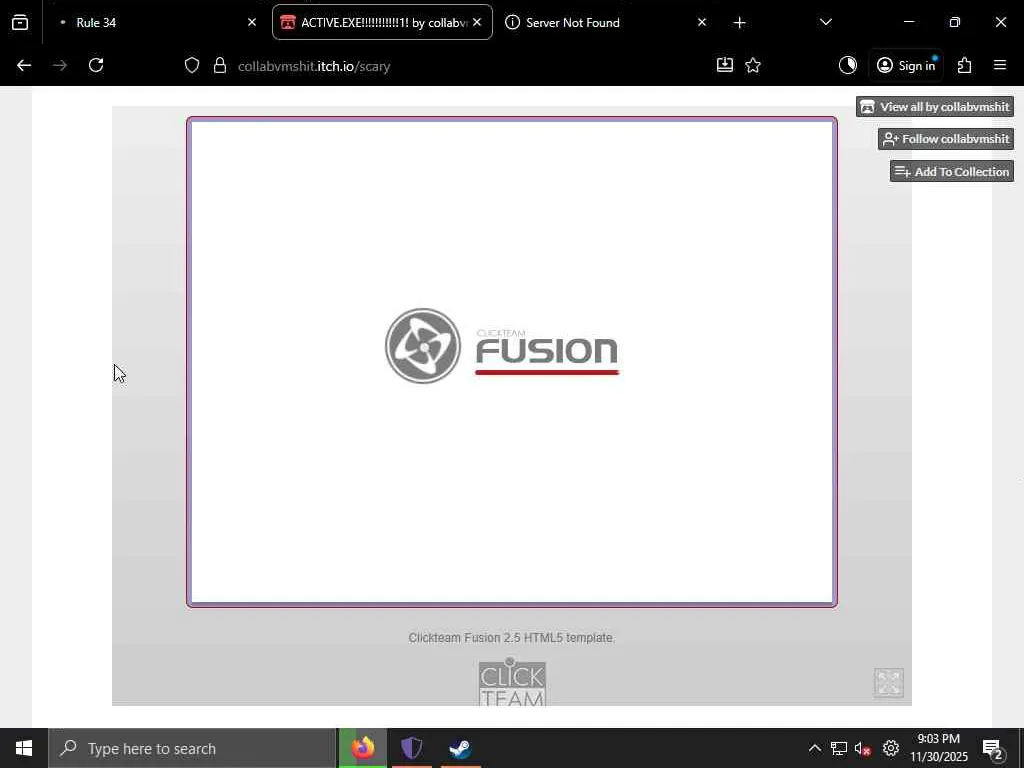Close the Server Not Found tab
Viewport: 1024px width, 768px height.
click(701, 22)
